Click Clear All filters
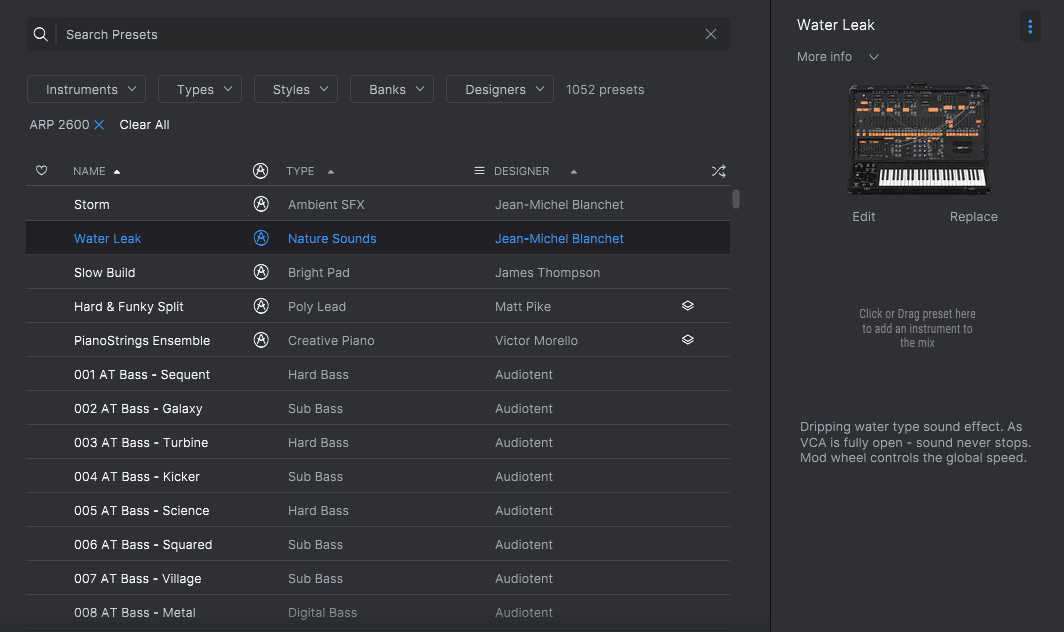The width and height of the screenshot is (1064, 632). click(144, 125)
